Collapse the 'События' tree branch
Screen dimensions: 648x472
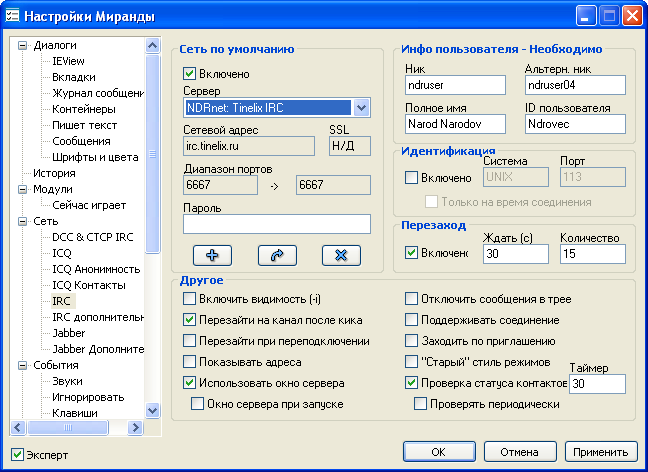(x=24, y=365)
